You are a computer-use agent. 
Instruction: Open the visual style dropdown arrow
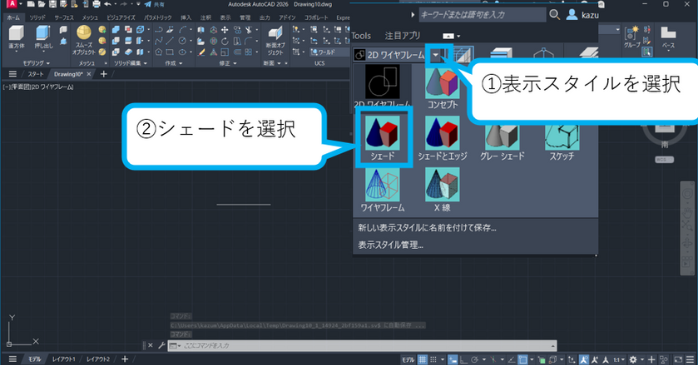point(436,55)
